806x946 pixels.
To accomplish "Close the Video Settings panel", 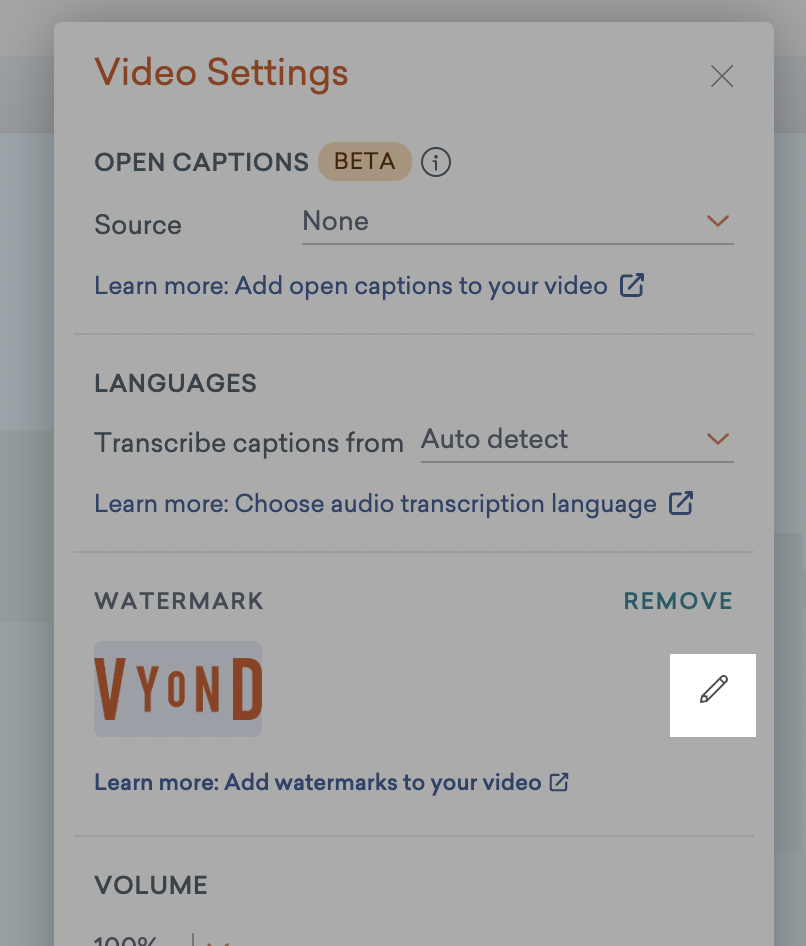I will (x=722, y=76).
